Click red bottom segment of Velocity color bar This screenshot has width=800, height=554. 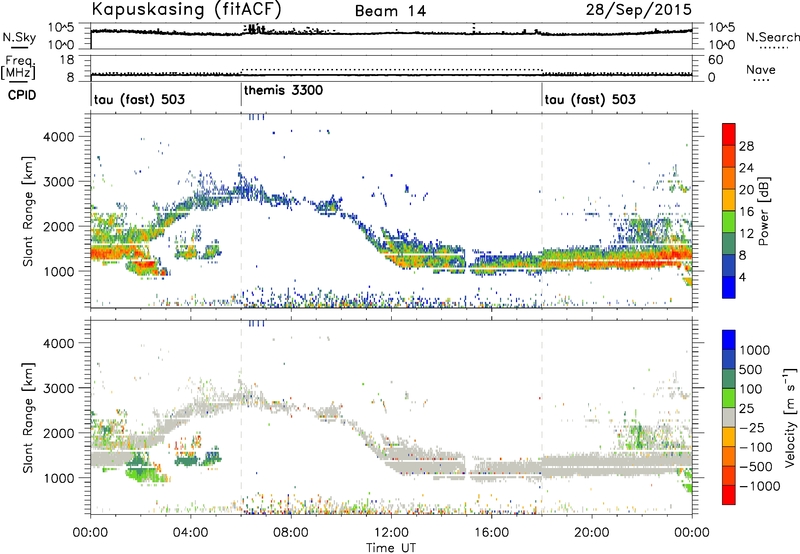[x=729, y=495]
